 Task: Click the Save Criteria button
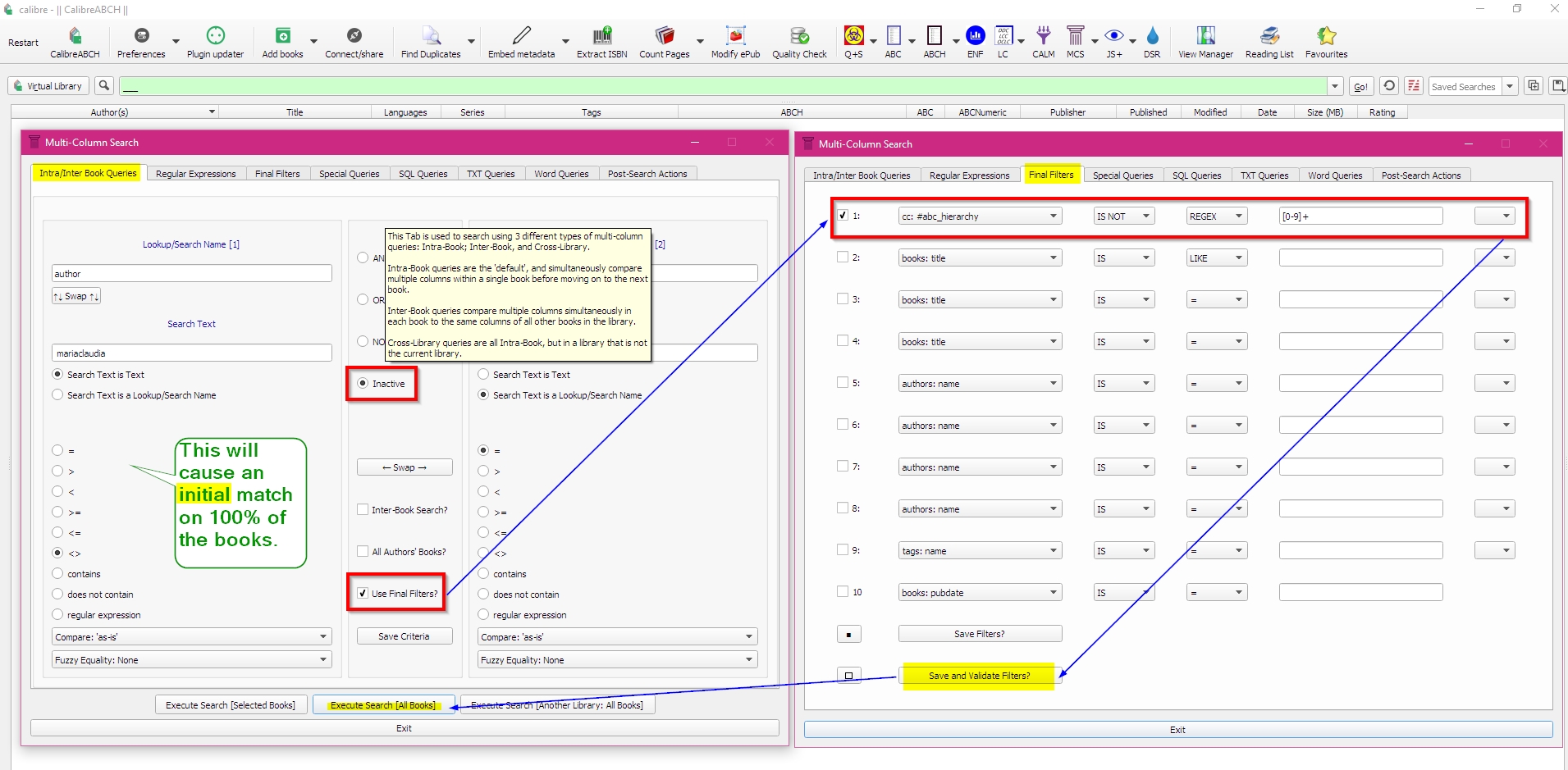(404, 636)
